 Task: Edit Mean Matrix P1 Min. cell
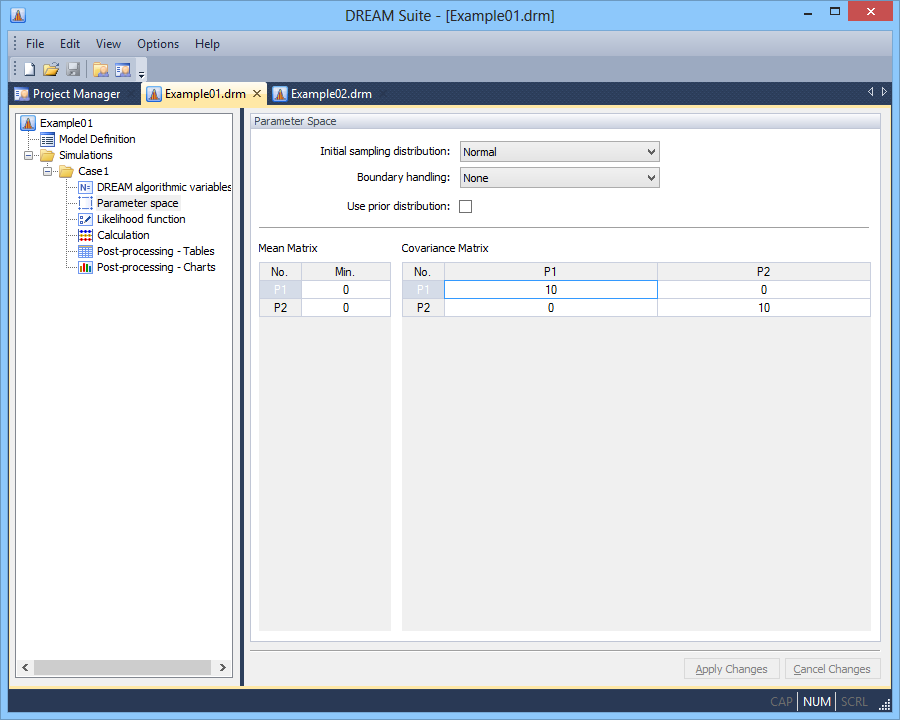(x=346, y=290)
